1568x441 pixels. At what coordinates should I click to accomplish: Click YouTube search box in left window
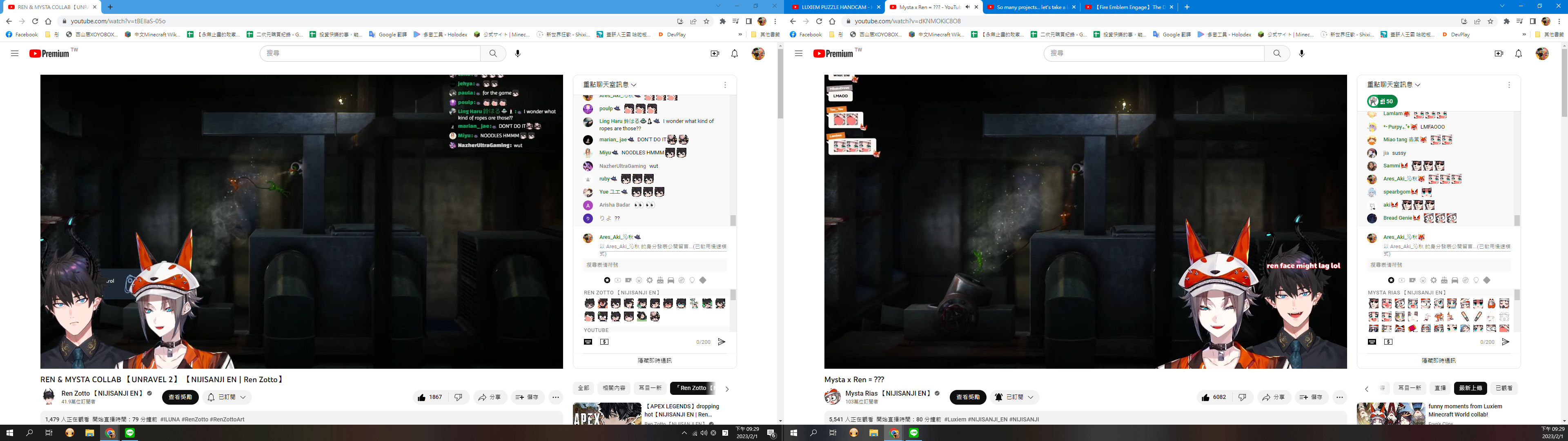(x=370, y=53)
